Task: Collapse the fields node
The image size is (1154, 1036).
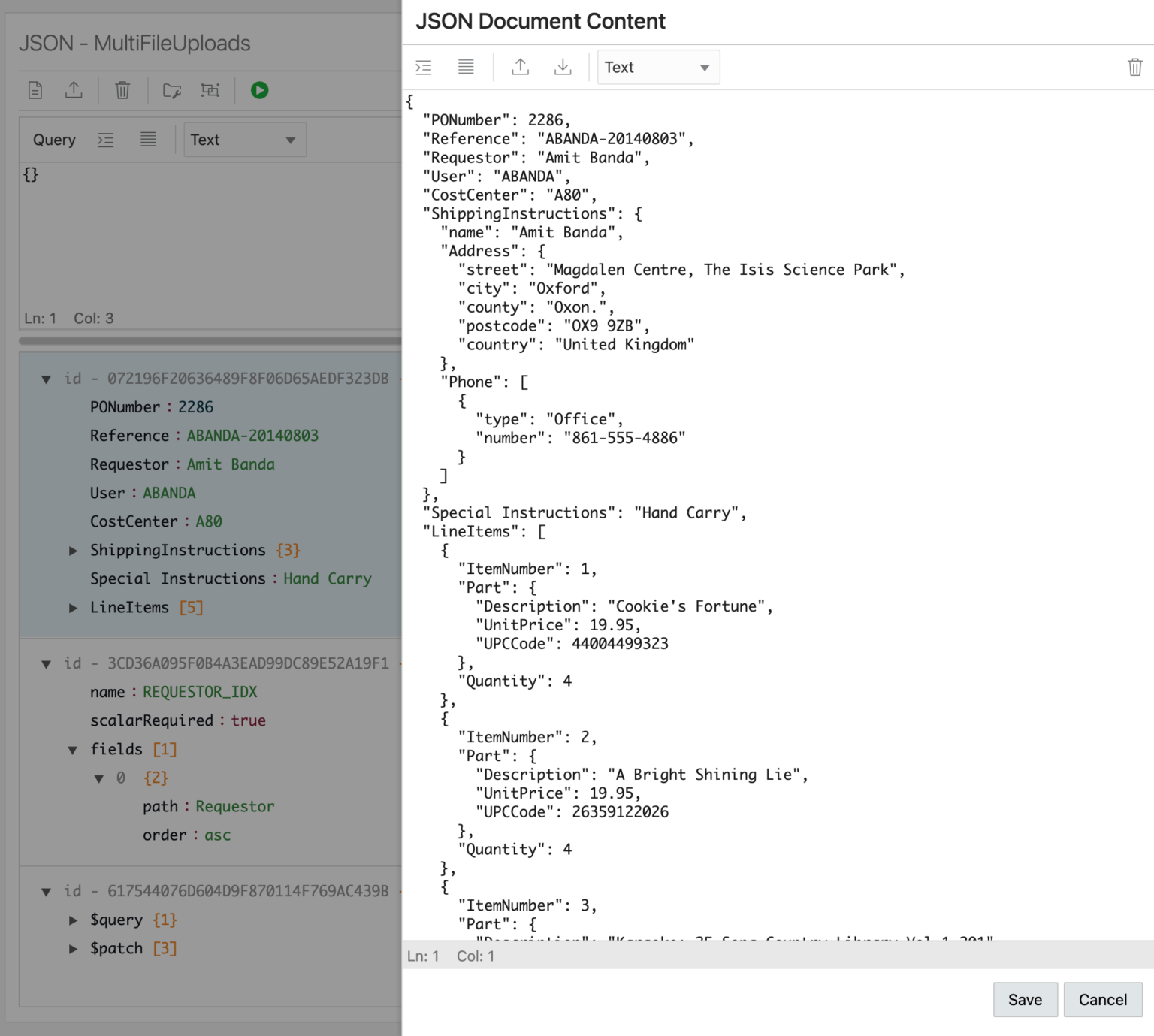Action: 73,750
